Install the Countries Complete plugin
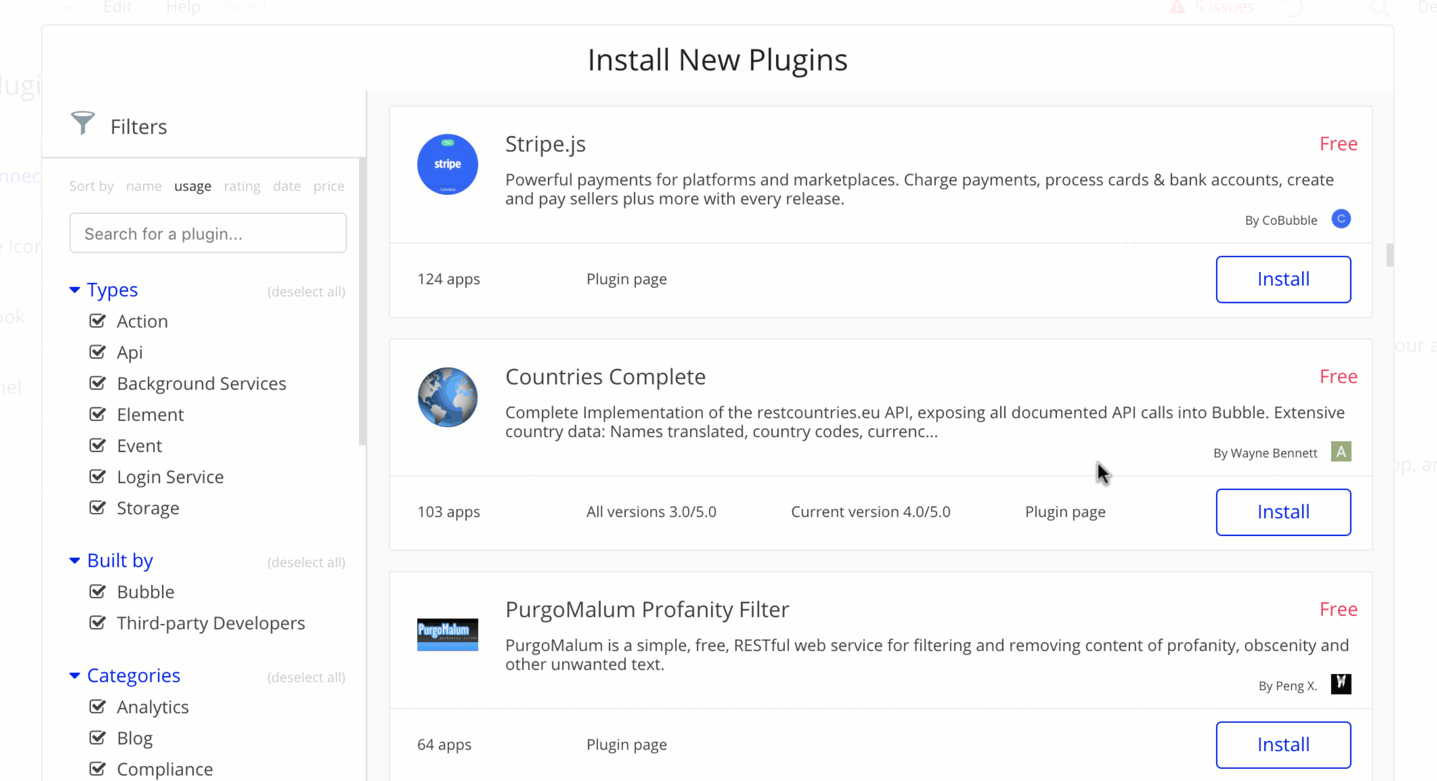Image resolution: width=1437 pixels, height=781 pixels. tap(1283, 512)
